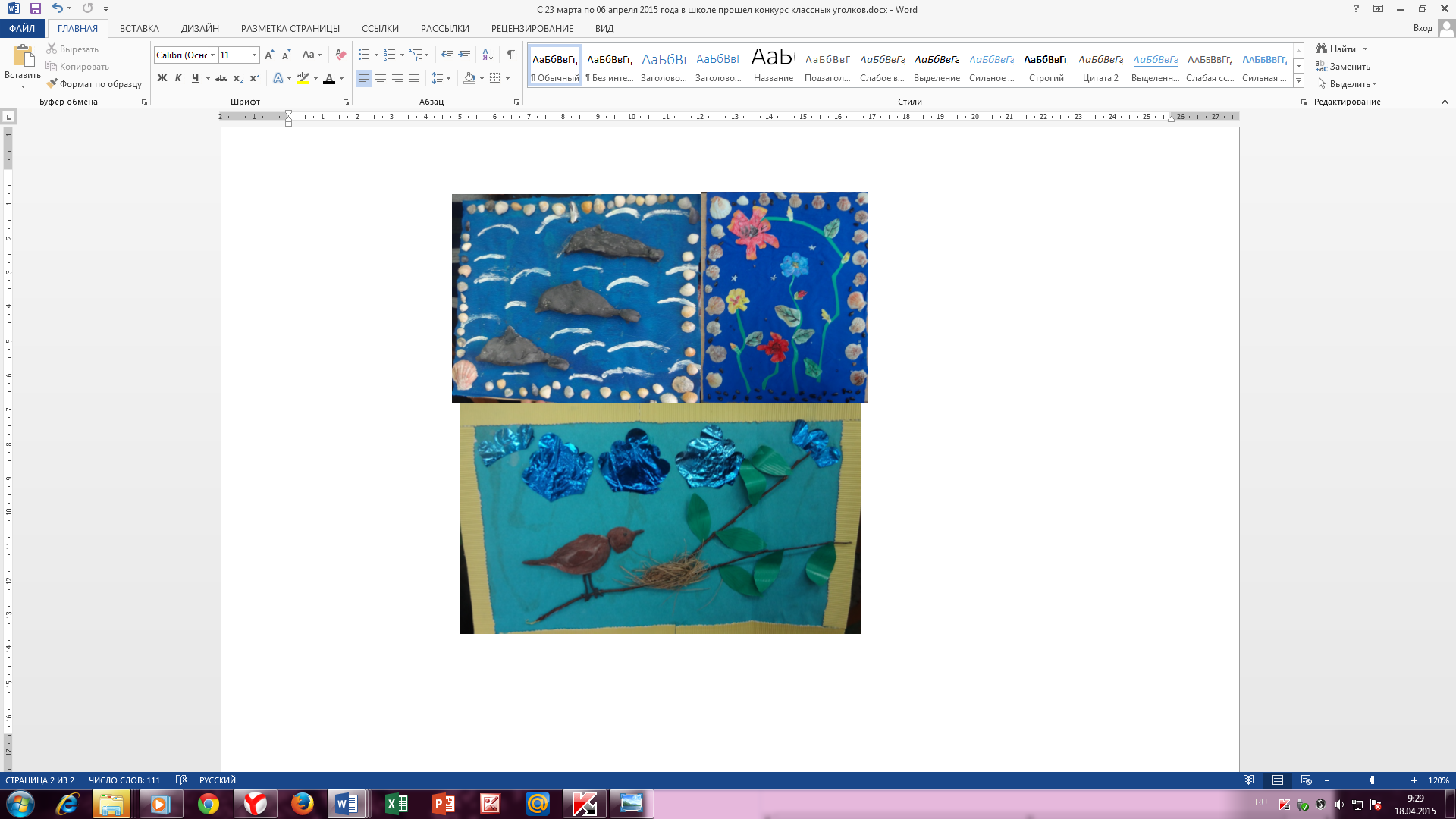Click the Format Painter icon

tap(52, 84)
